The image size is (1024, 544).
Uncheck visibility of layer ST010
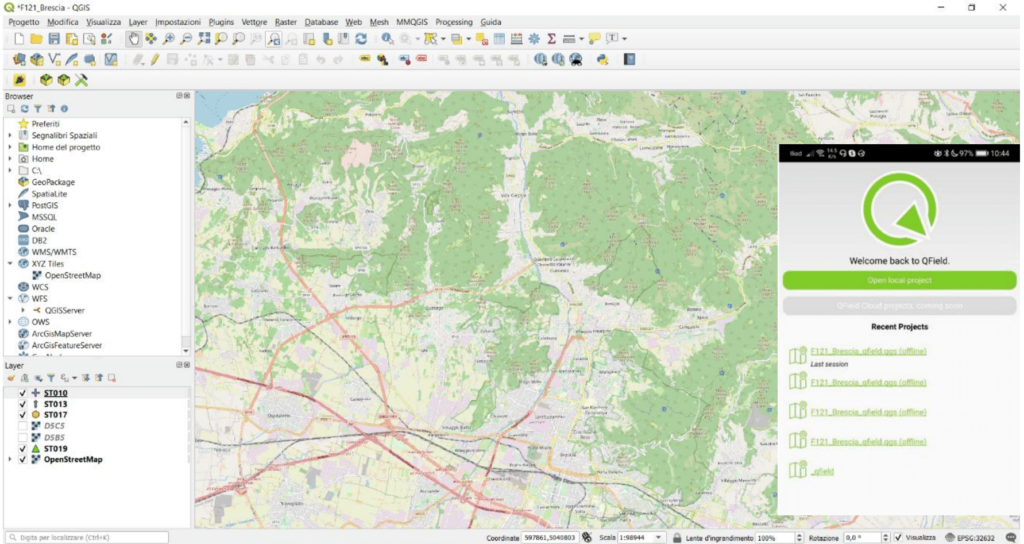(23, 393)
